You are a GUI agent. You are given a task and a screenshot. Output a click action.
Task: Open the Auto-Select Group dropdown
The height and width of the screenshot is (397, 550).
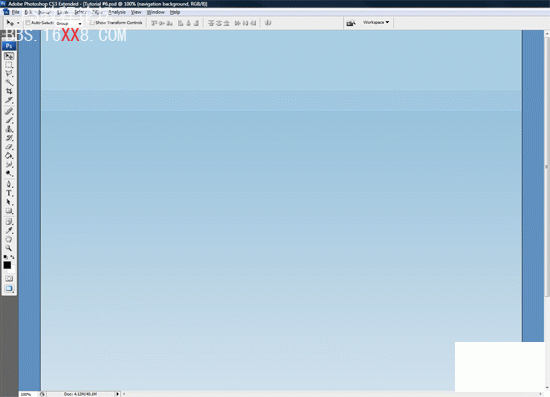pos(69,23)
